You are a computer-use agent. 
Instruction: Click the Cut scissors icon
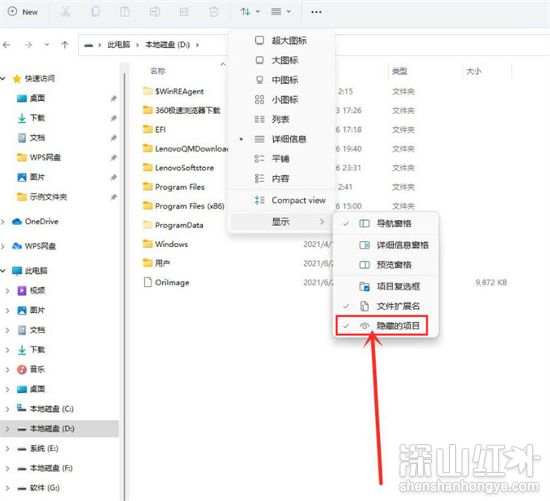click(x=66, y=12)
